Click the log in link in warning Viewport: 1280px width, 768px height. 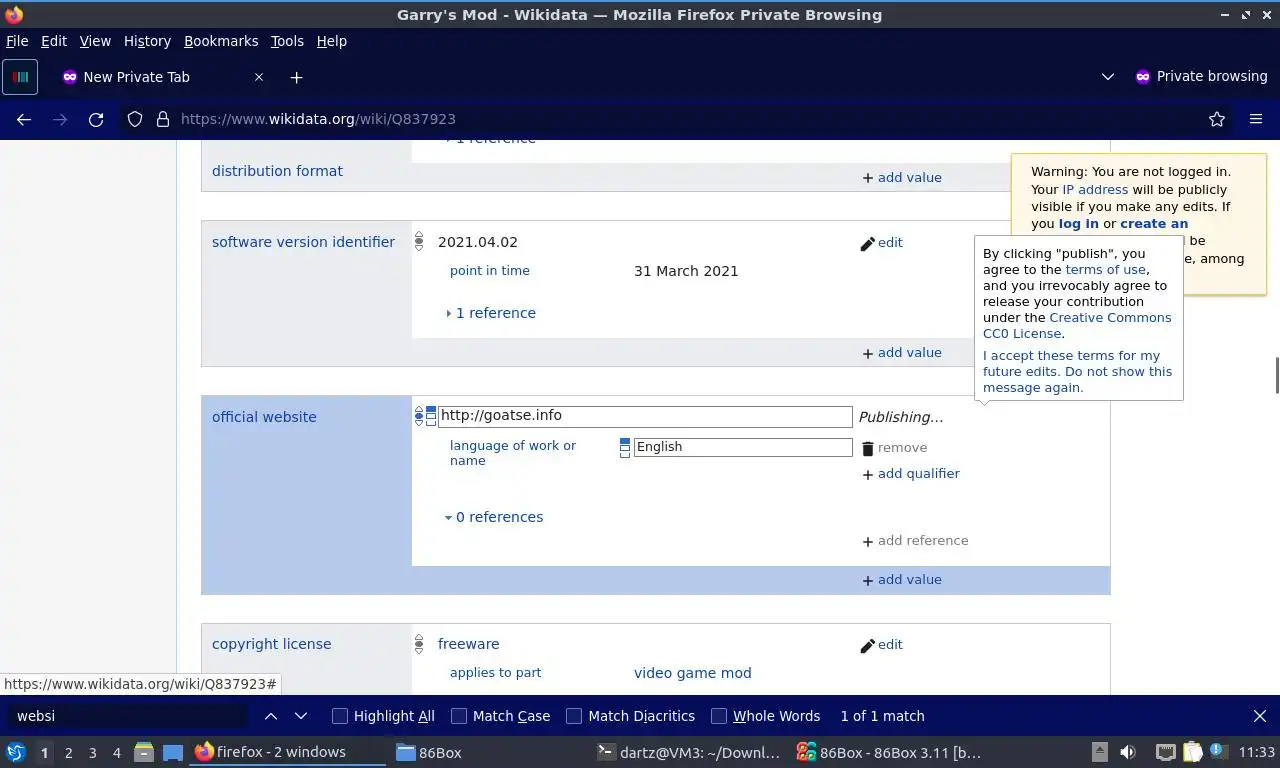click(1079, 224)
